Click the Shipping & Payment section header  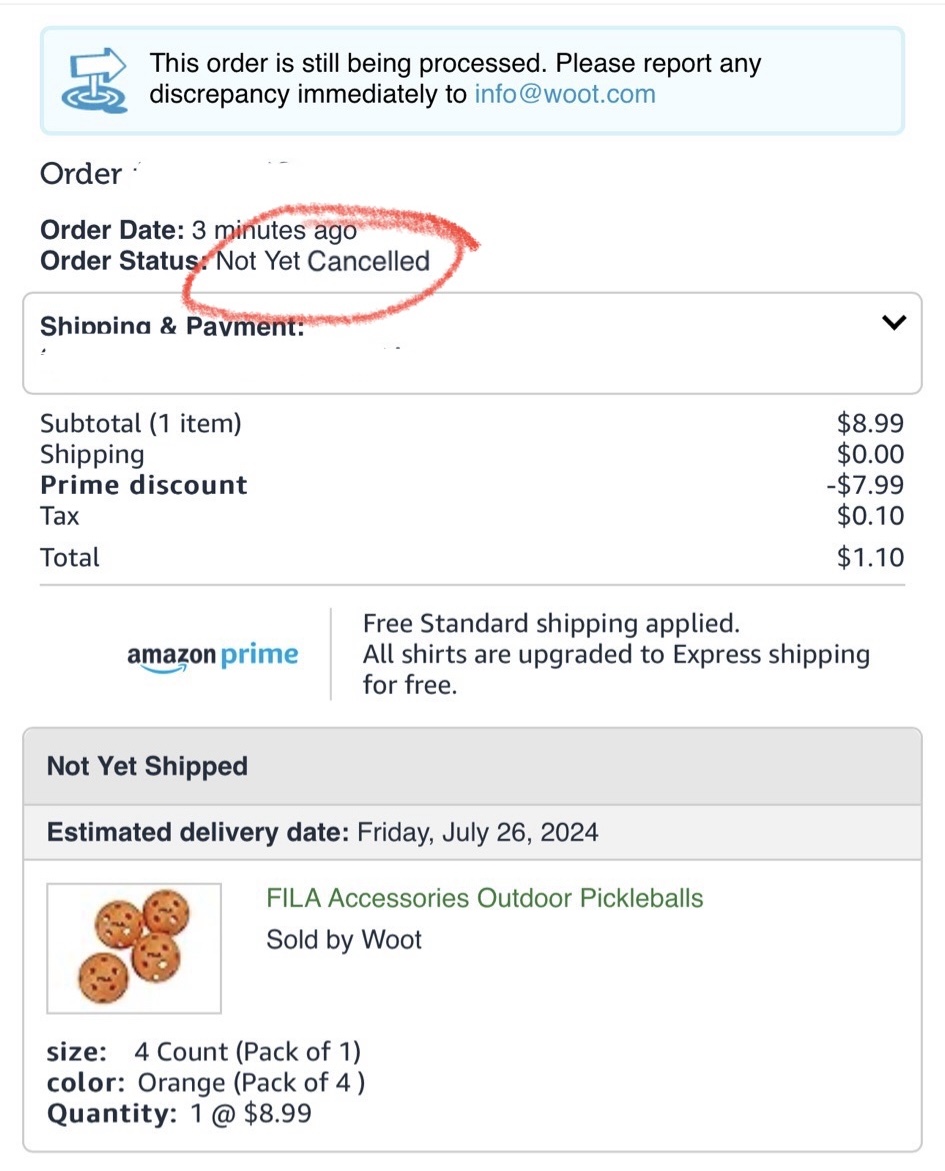point(172,326)
